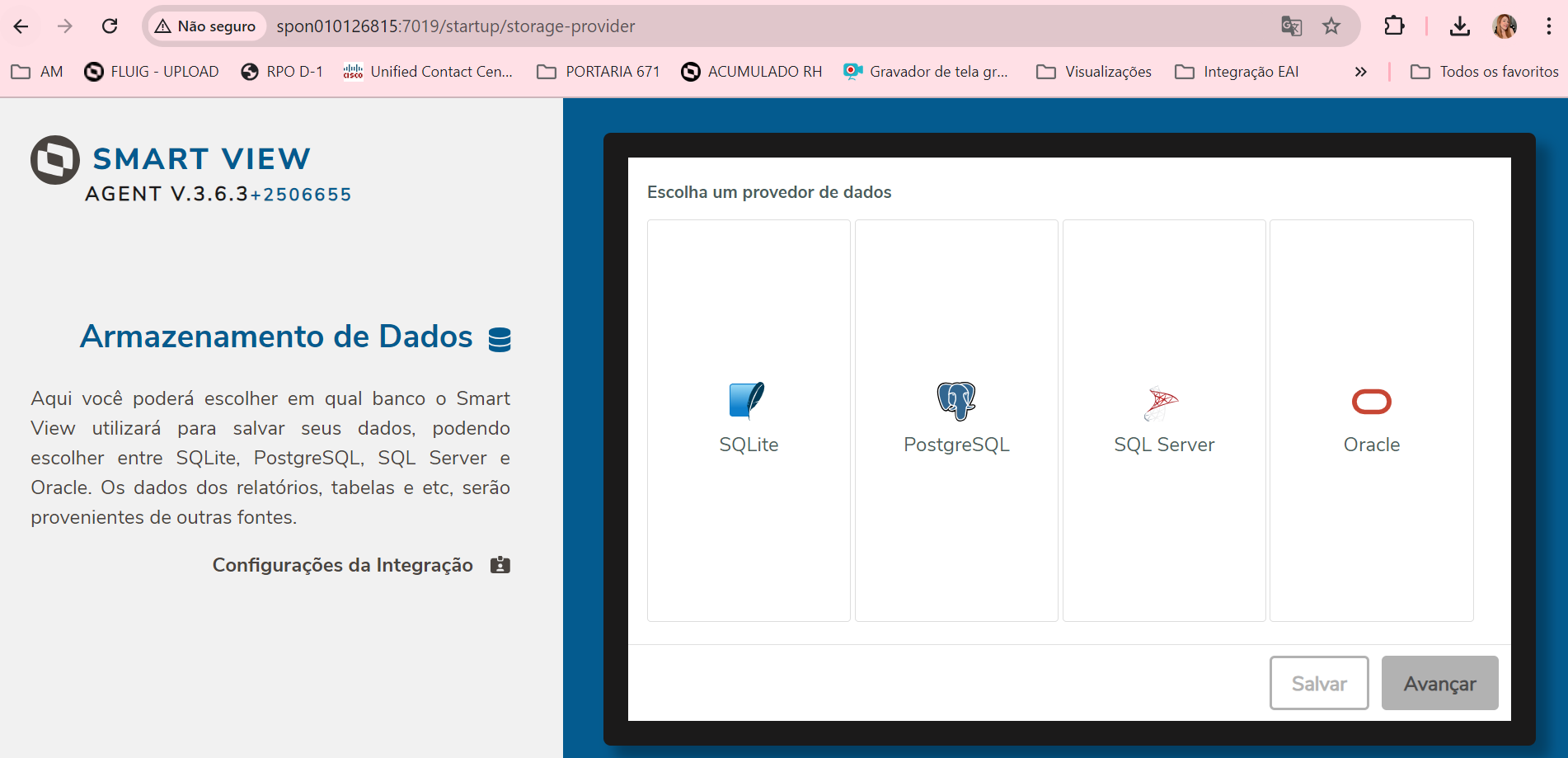The width and height of the screenshot is (1568, 758).
Task: Select the SQLite provider label
Action: coord(749,445)
